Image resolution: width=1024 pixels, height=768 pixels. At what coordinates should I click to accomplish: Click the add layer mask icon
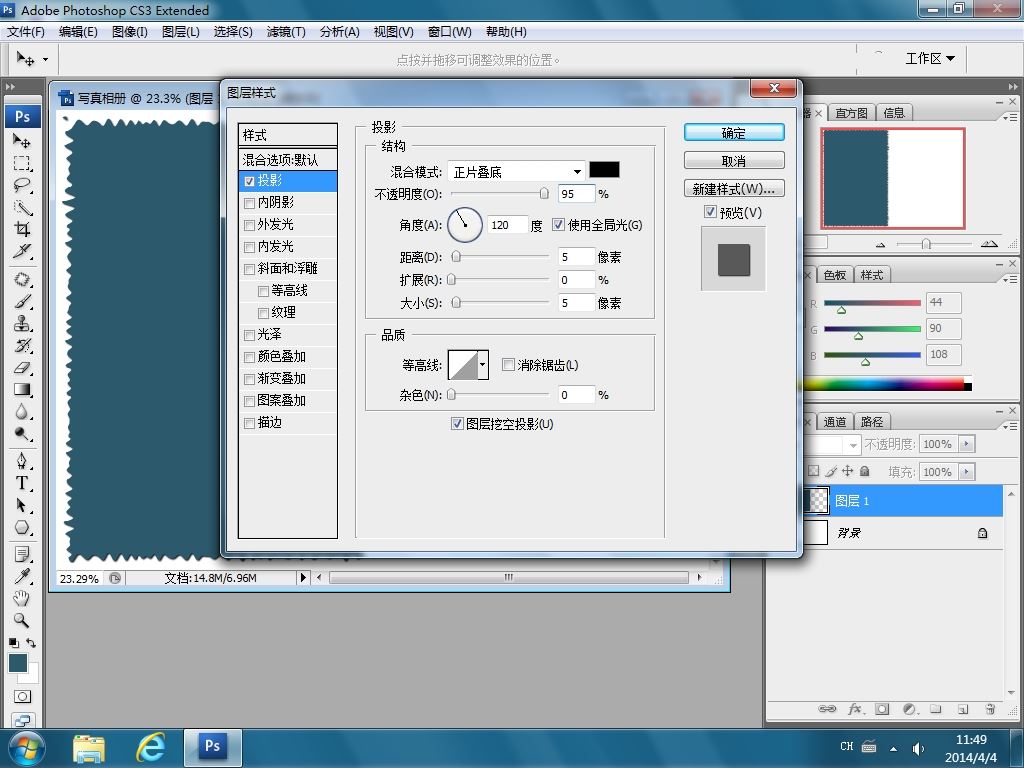point(882,709)
